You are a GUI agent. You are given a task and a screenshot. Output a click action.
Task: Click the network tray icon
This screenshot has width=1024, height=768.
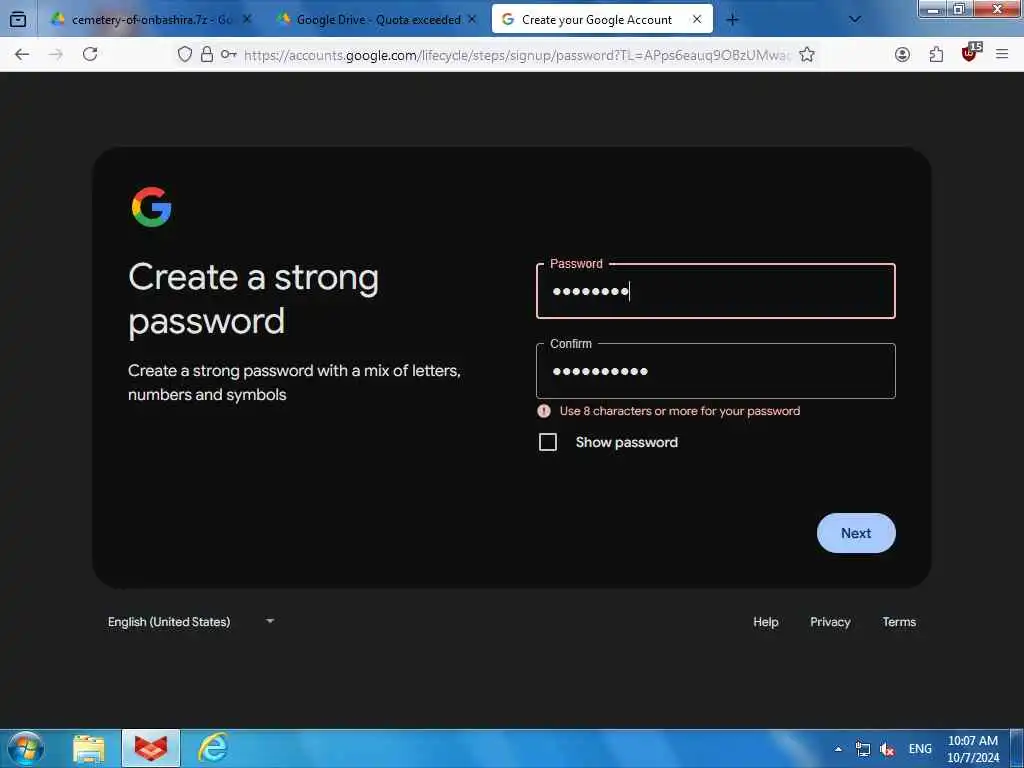point(863,749)
